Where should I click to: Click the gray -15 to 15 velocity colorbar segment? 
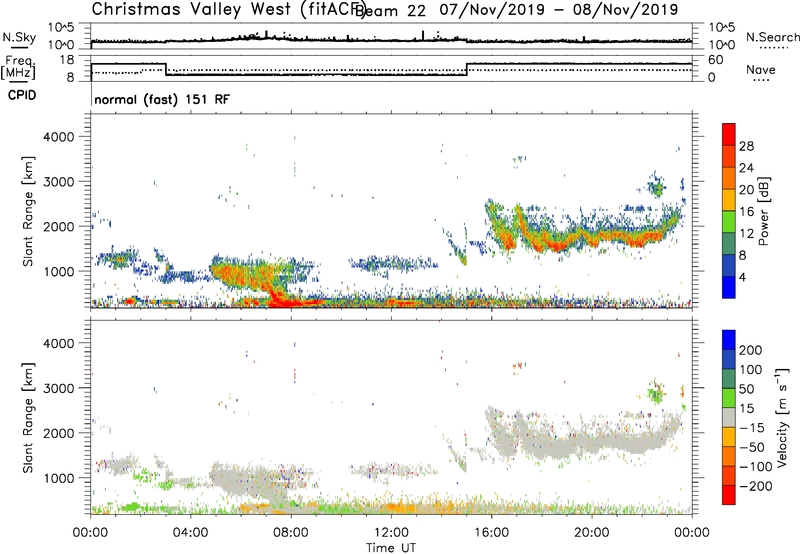click(x=729, y=417)
